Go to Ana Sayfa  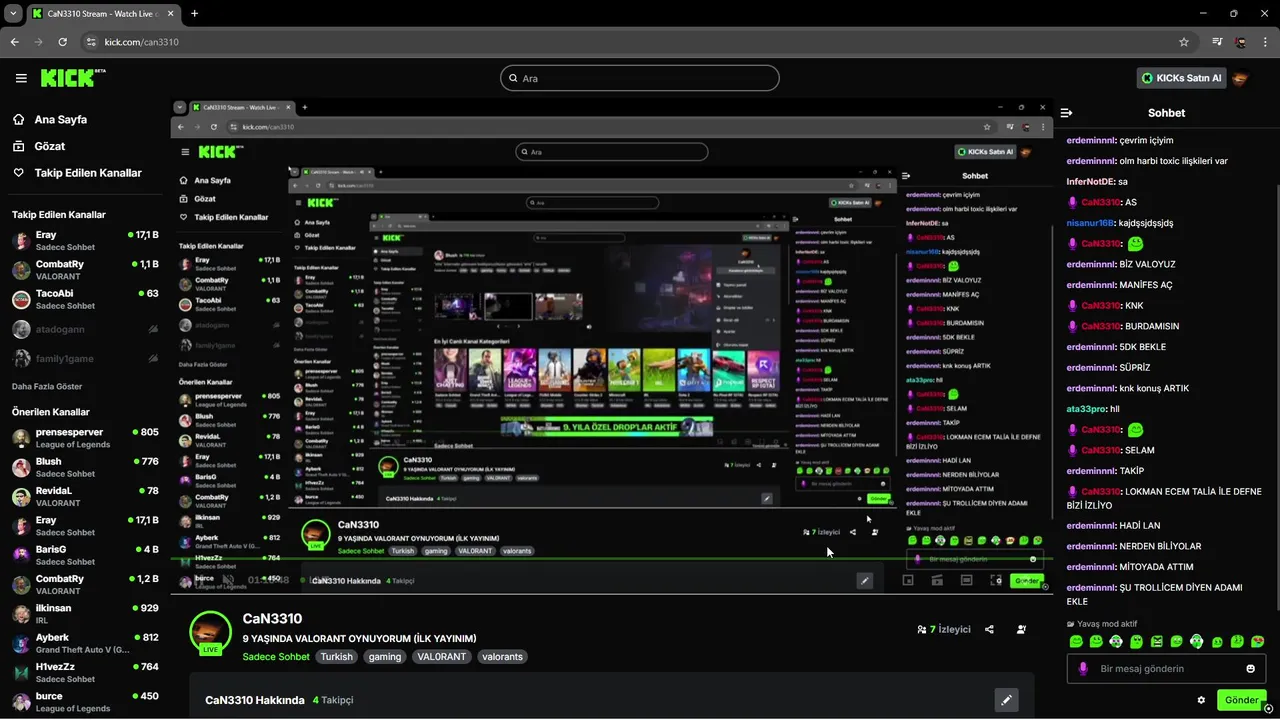(61, 119)
